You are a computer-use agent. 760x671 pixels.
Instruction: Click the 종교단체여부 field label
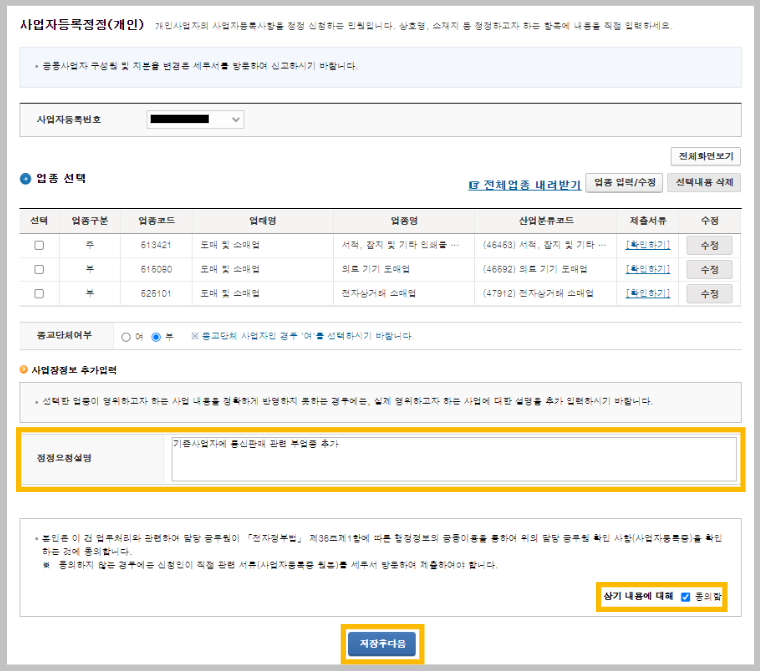64,336
